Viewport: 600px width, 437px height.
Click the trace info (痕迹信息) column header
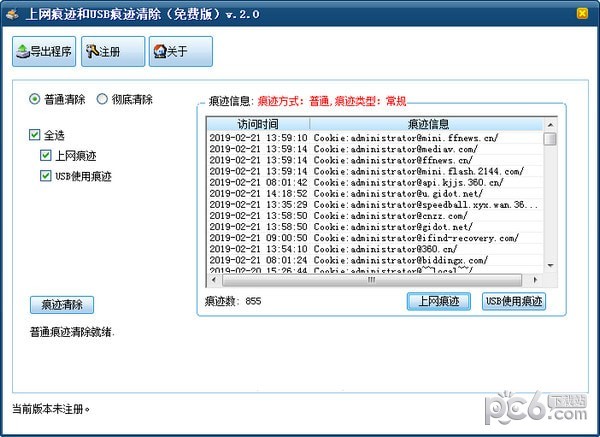pos(426,124)
